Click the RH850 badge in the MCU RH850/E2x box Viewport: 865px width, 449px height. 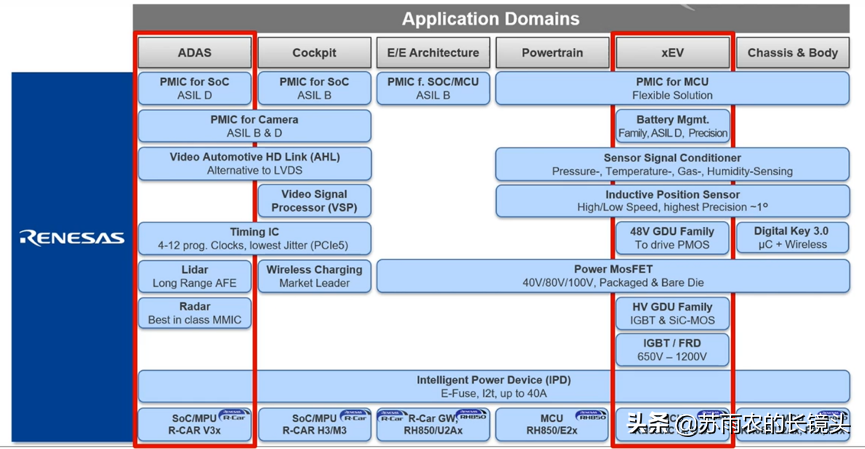click(x=591, y=415)
